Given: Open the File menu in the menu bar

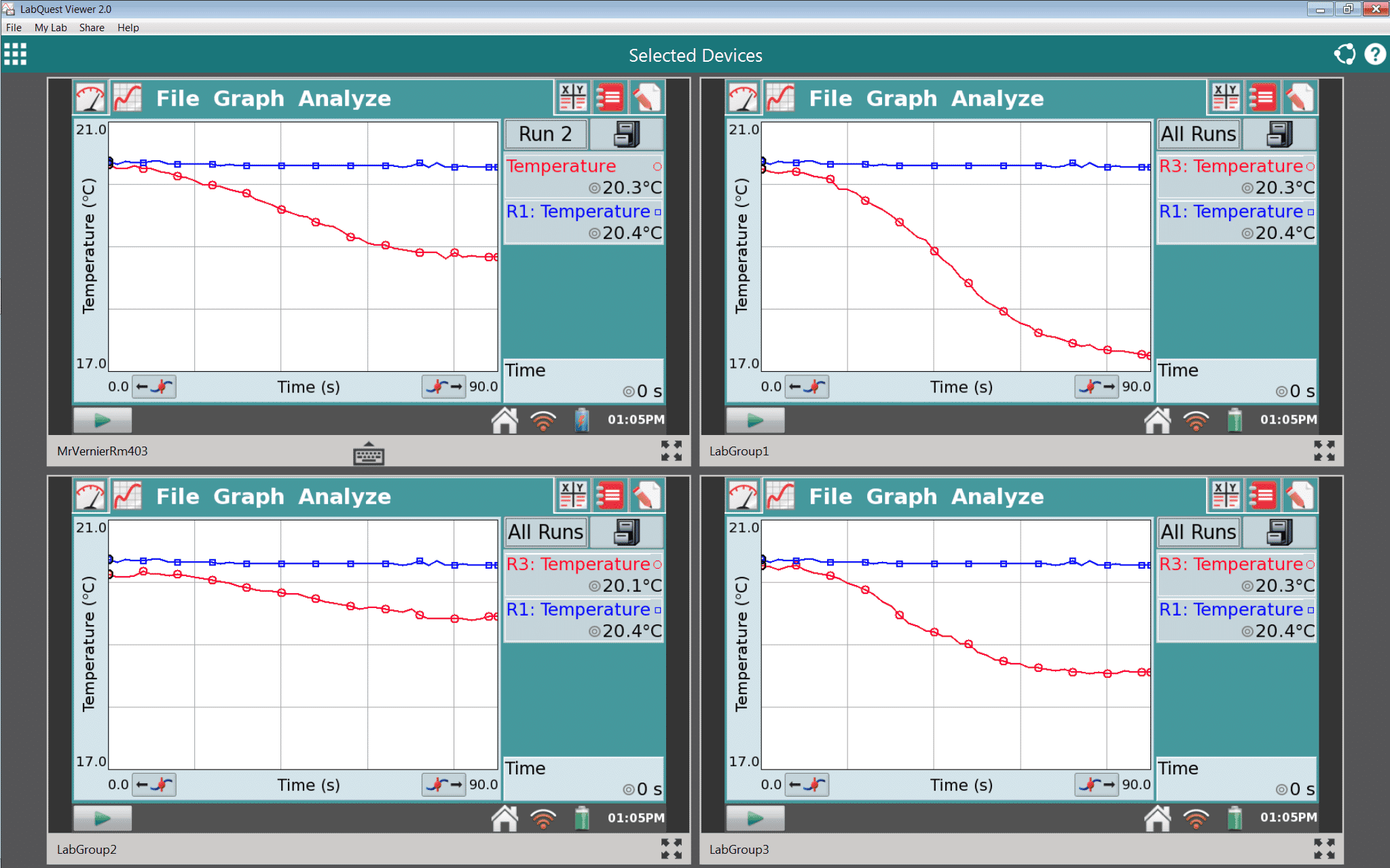Looking at the screenshot, I should pyautogui.click(x=13, y=27).
